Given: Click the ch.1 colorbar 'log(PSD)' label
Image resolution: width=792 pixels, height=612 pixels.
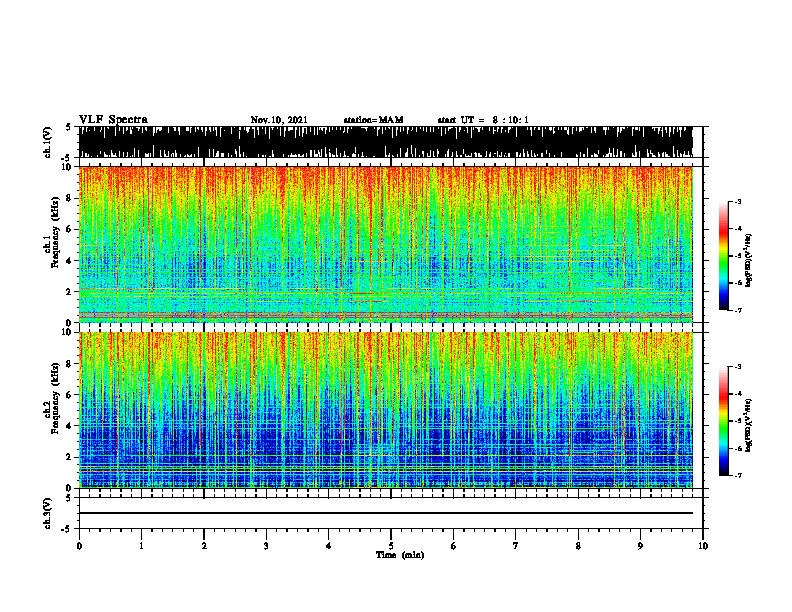Looking at the screenshot, I should 749,261.
